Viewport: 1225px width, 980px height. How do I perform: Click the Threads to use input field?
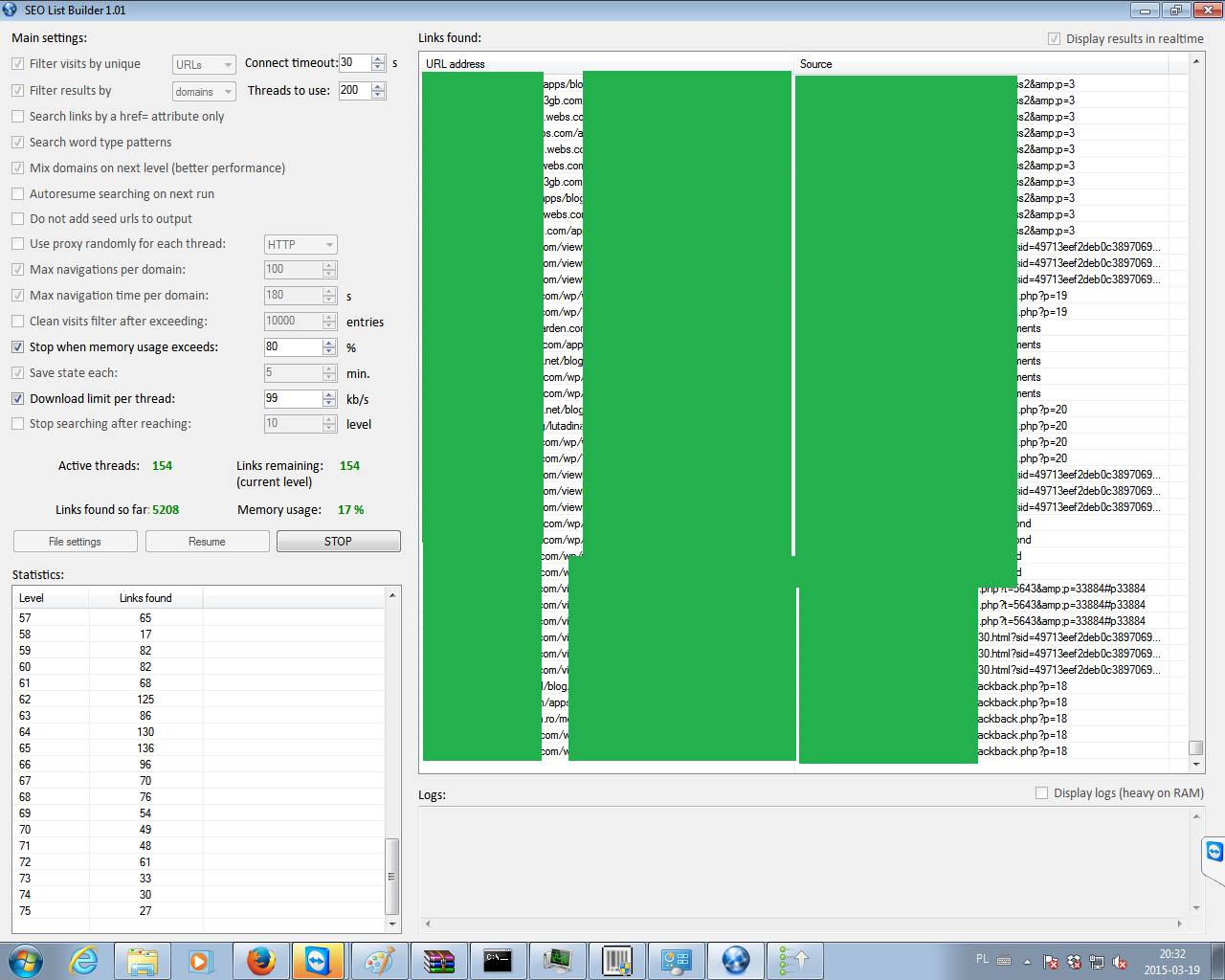click(355, 91)
